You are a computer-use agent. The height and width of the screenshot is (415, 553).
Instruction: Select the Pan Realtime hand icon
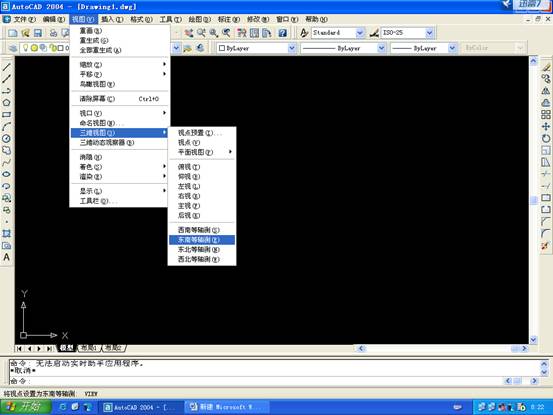pos(189,33)
